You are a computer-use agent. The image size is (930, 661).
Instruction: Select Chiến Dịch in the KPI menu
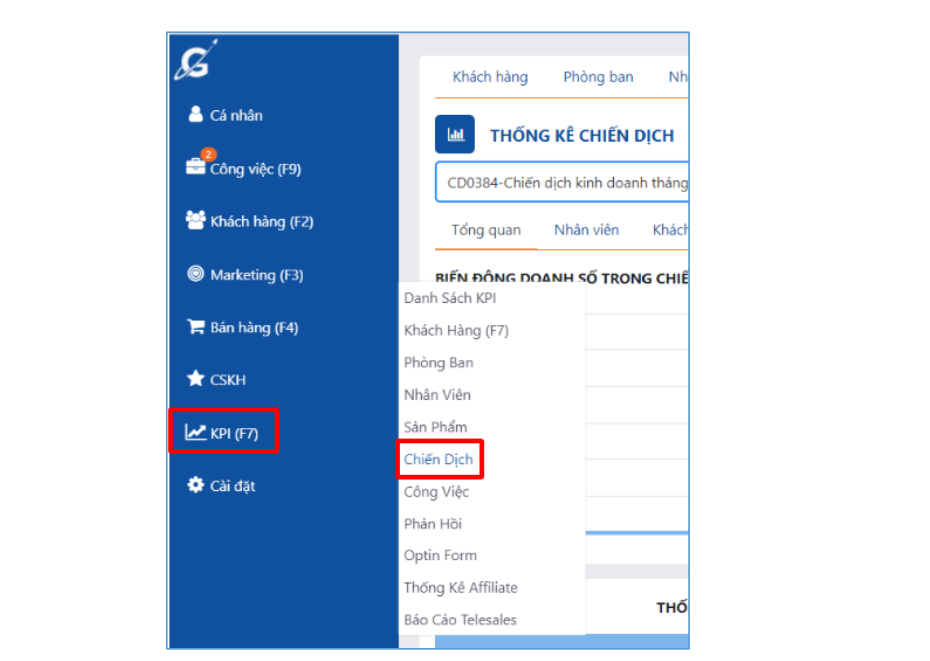(x=438, y=459)
